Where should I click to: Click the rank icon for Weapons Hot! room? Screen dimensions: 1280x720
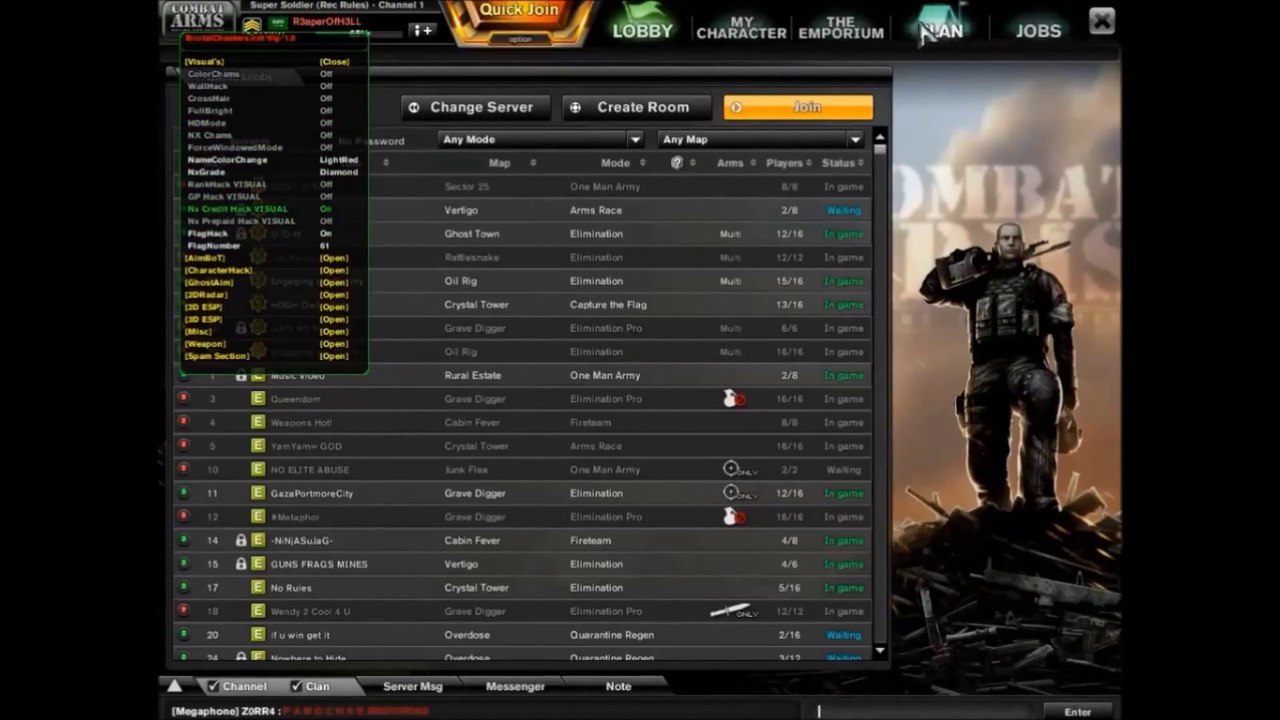pyautogui.click(x=257, y=422)
